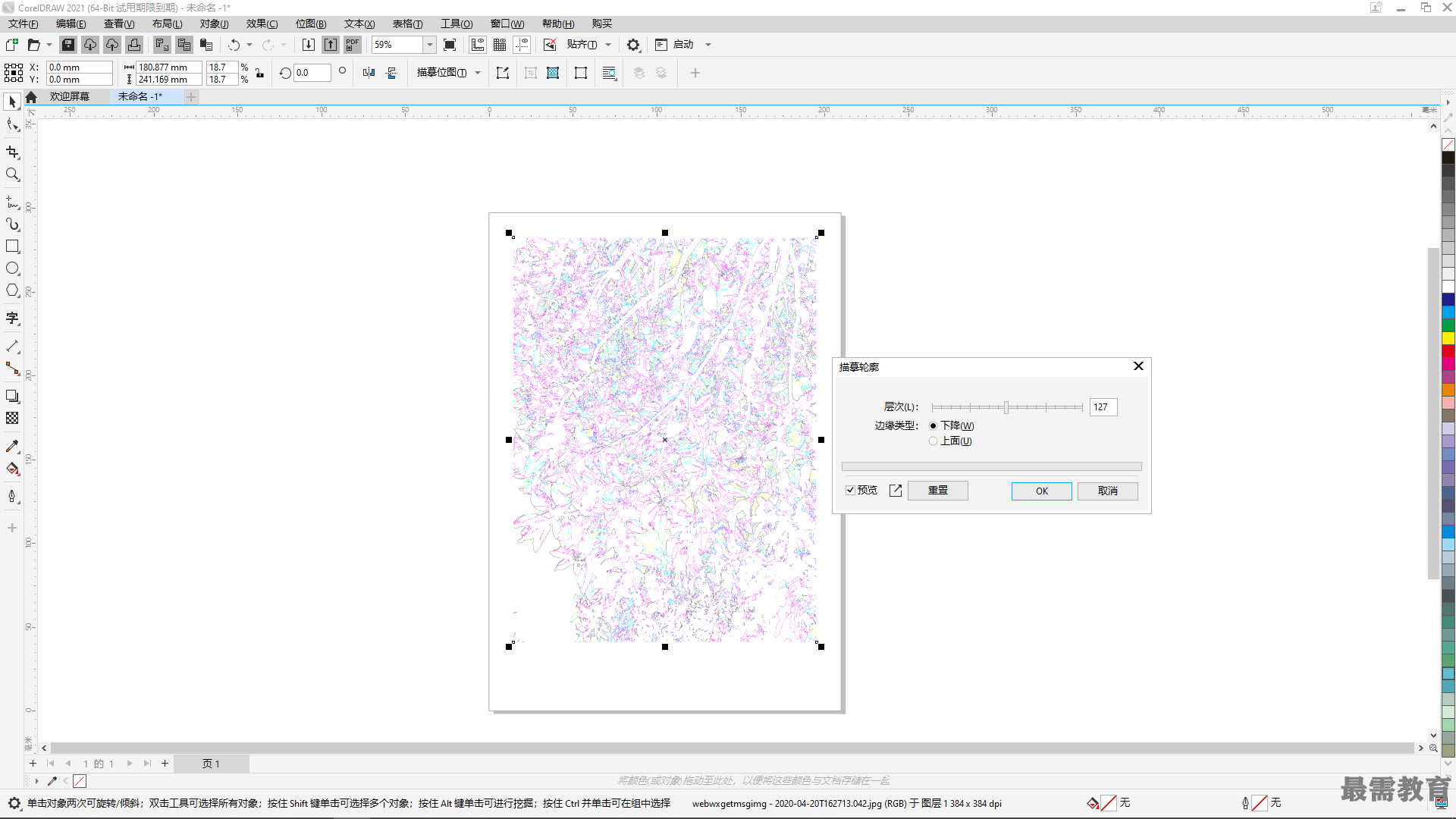
Task: Click the Print icon in toolbar
Action: 134,45
